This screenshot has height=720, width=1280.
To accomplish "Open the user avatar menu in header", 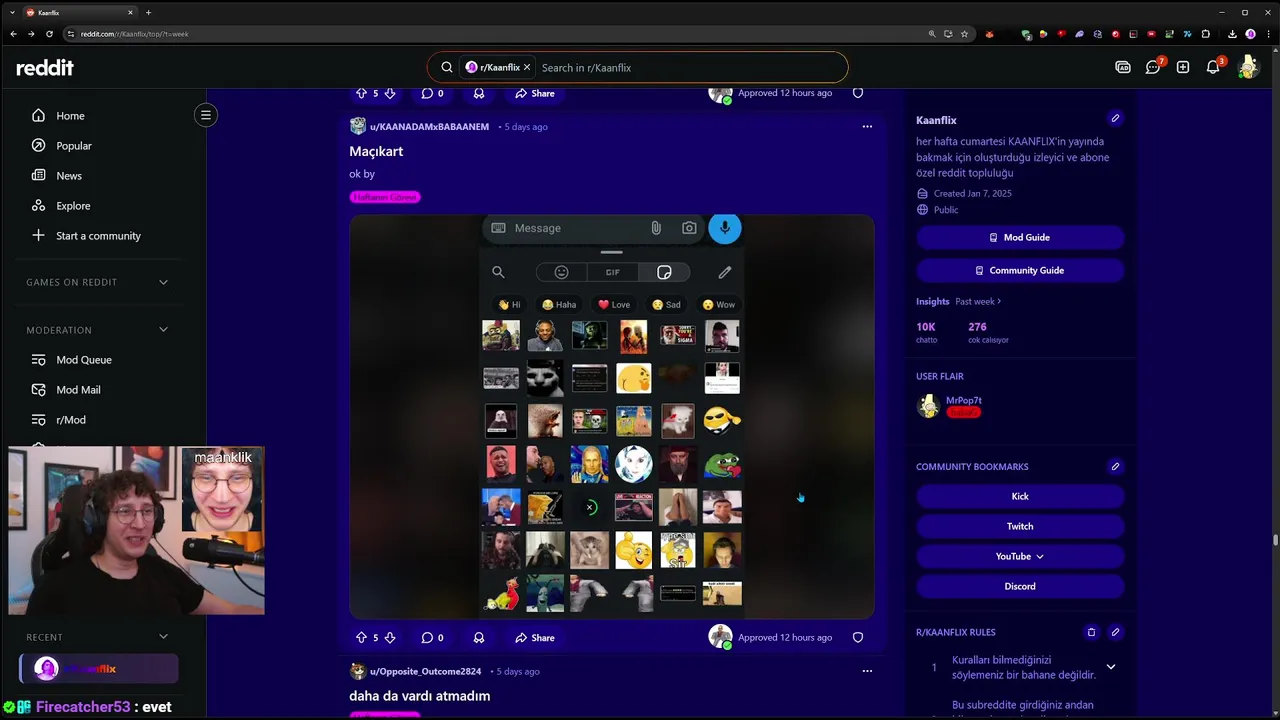I will tap(1247, 67).
